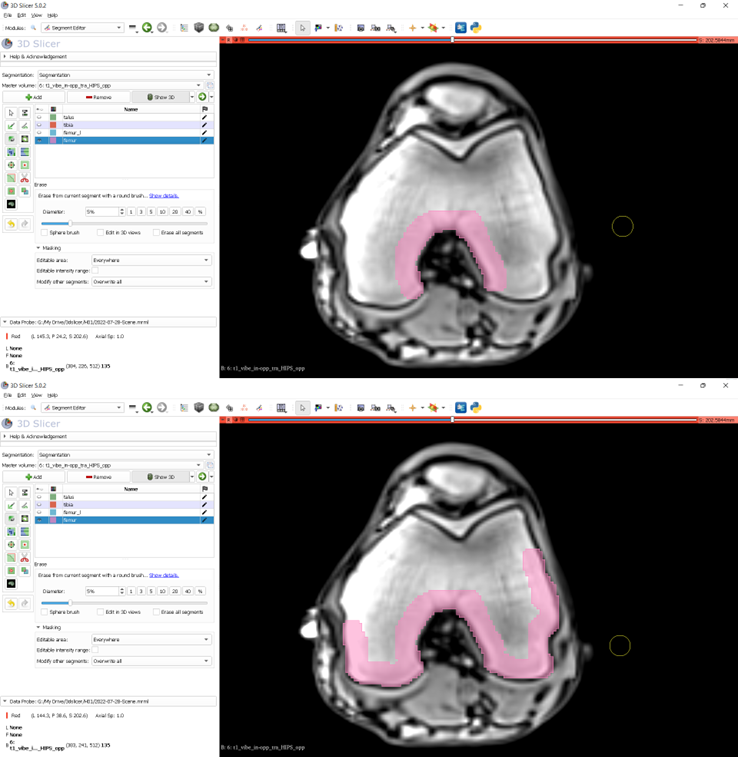
Task: Open the Segment Editor module dropdown, top window
Action: 82,28
